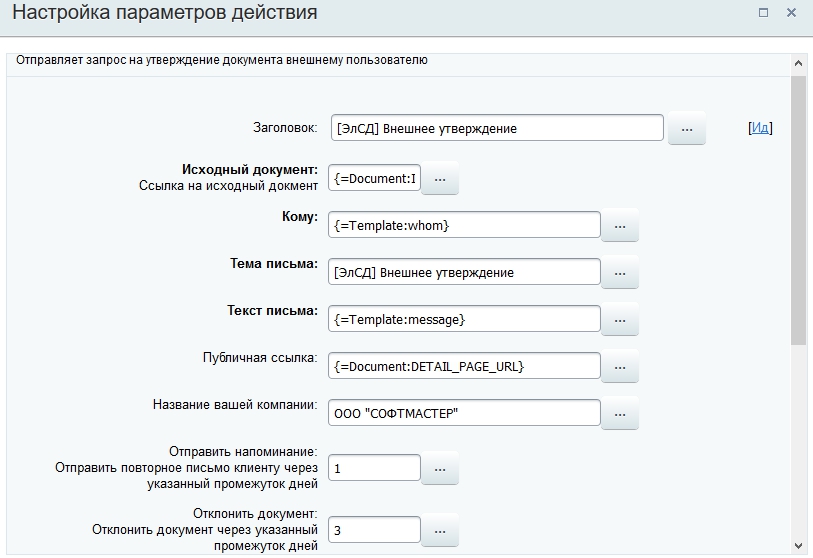Maximize the Настройка параметров действия dialog
This screenshot has height=558, width=813.
[x=764, y=13]
